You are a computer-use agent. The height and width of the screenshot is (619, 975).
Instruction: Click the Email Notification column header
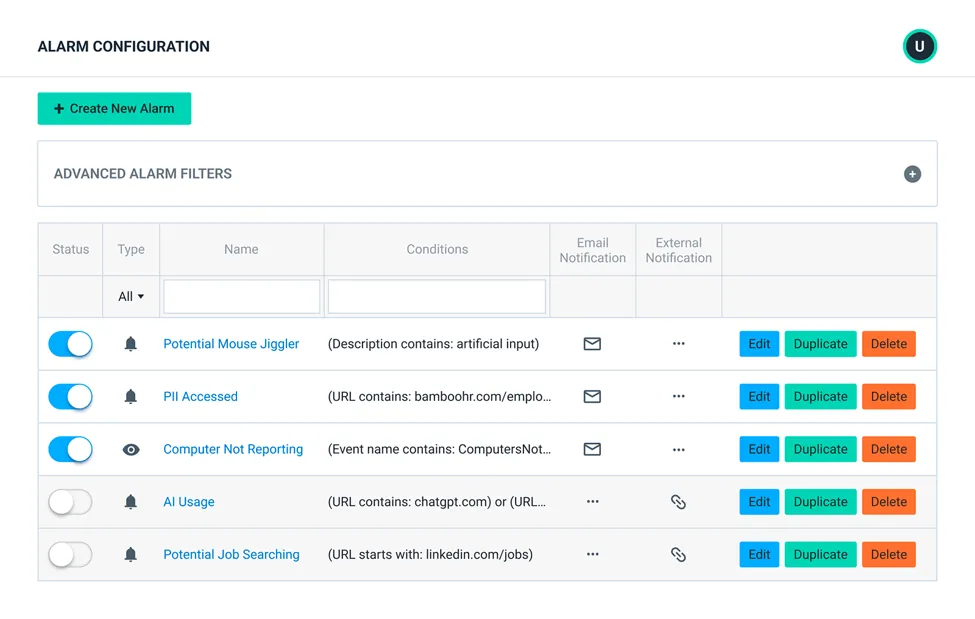coord(593,250)
